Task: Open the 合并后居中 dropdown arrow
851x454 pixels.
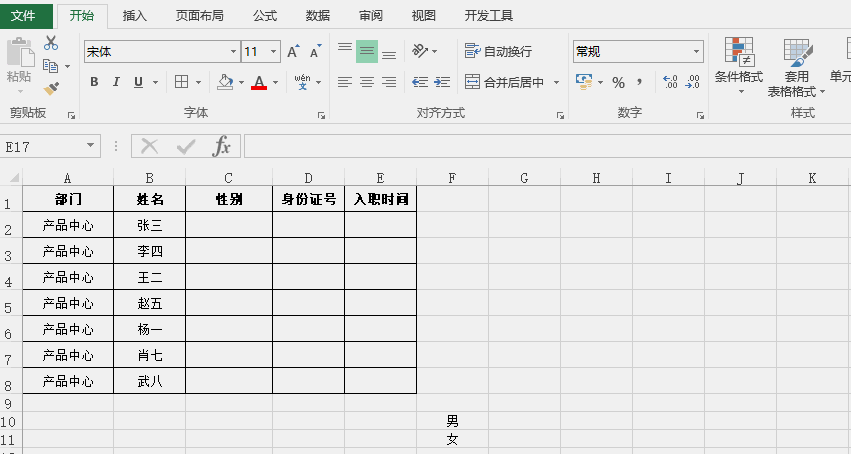Action: click(x=556, y=82)
